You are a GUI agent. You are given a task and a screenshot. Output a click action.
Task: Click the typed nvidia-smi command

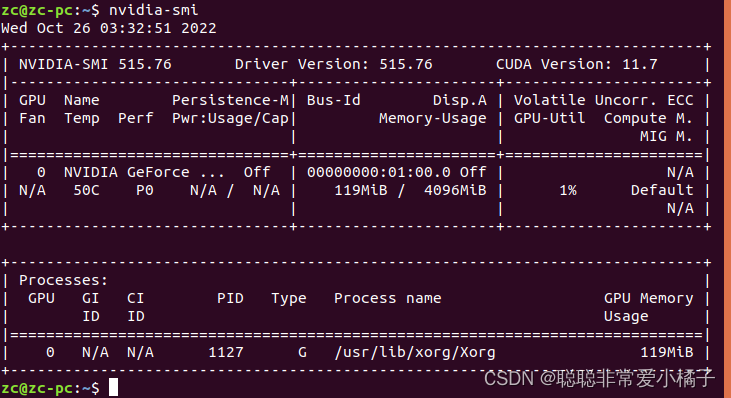153,10
